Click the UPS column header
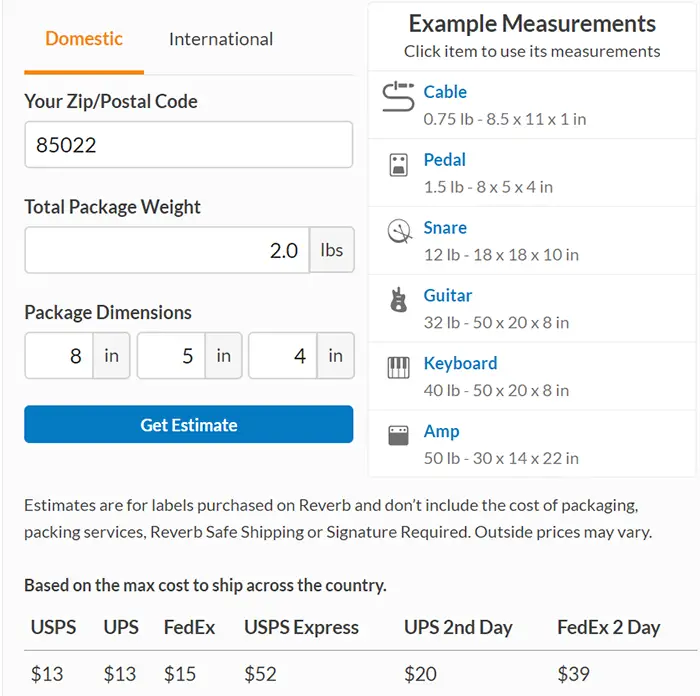This screenshot has height=696, width=700. 121,627
